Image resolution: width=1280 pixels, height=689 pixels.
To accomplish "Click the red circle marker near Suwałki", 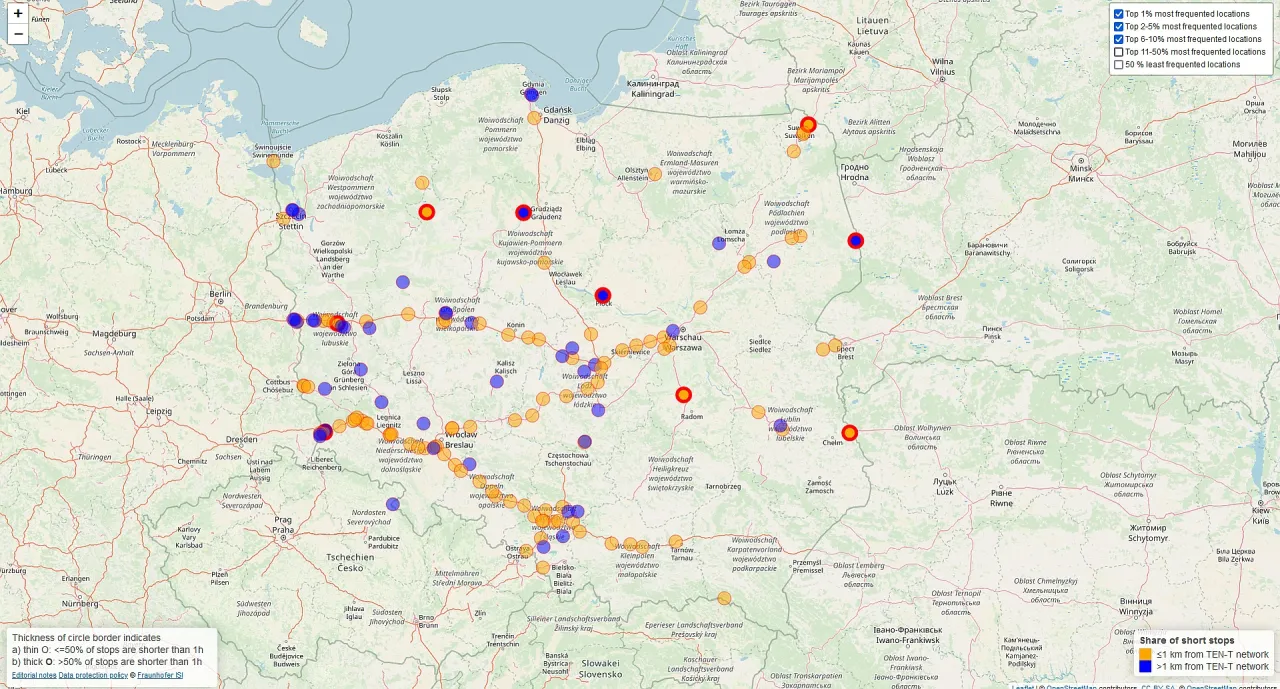I will point(807,124).
